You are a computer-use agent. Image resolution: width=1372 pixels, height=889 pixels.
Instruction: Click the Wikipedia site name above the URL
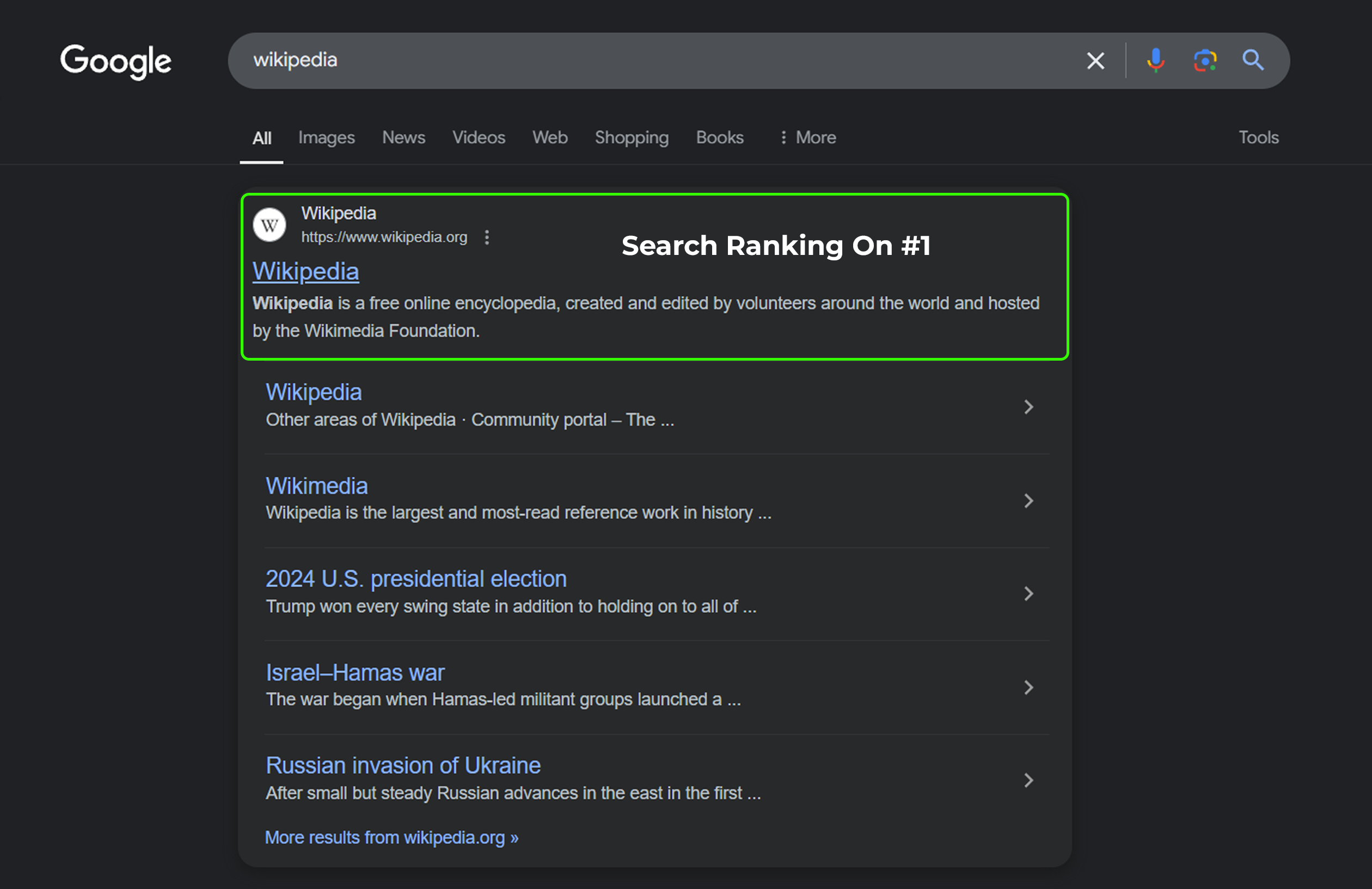(x=339, y=214)
